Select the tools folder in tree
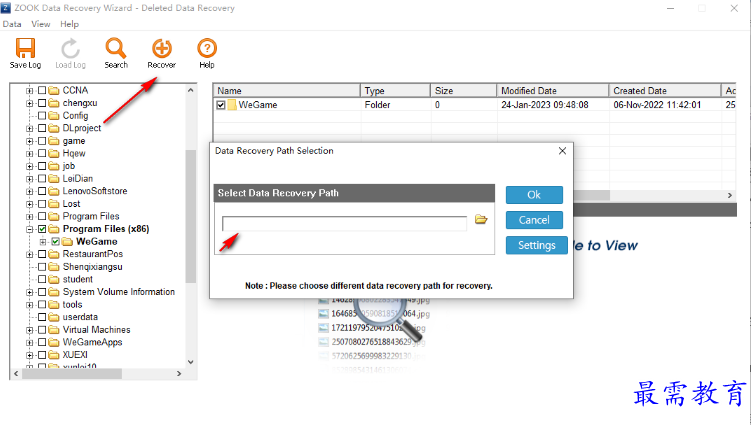755x425 pixels. (72, 305)
